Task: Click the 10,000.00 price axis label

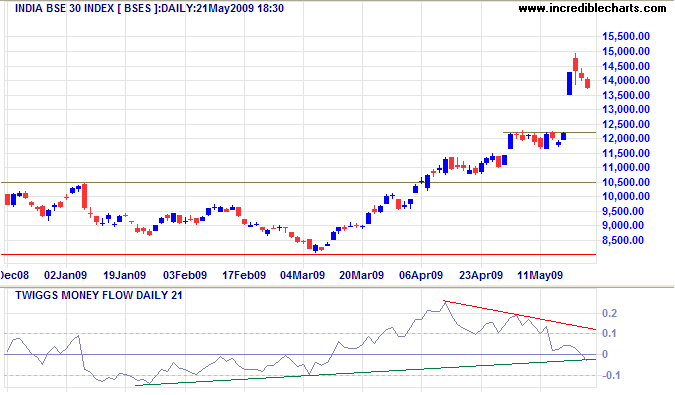Action: 626,196
